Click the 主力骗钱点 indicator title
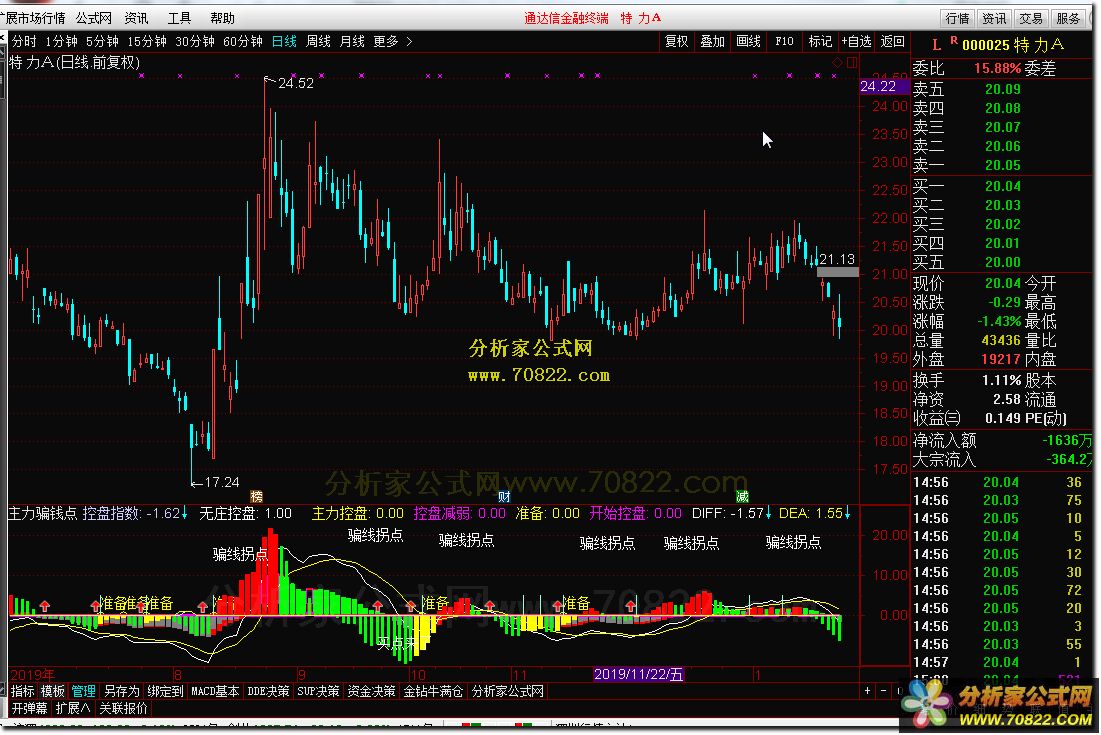Viewport: 1101px width, 735px height. pos(42,513)
